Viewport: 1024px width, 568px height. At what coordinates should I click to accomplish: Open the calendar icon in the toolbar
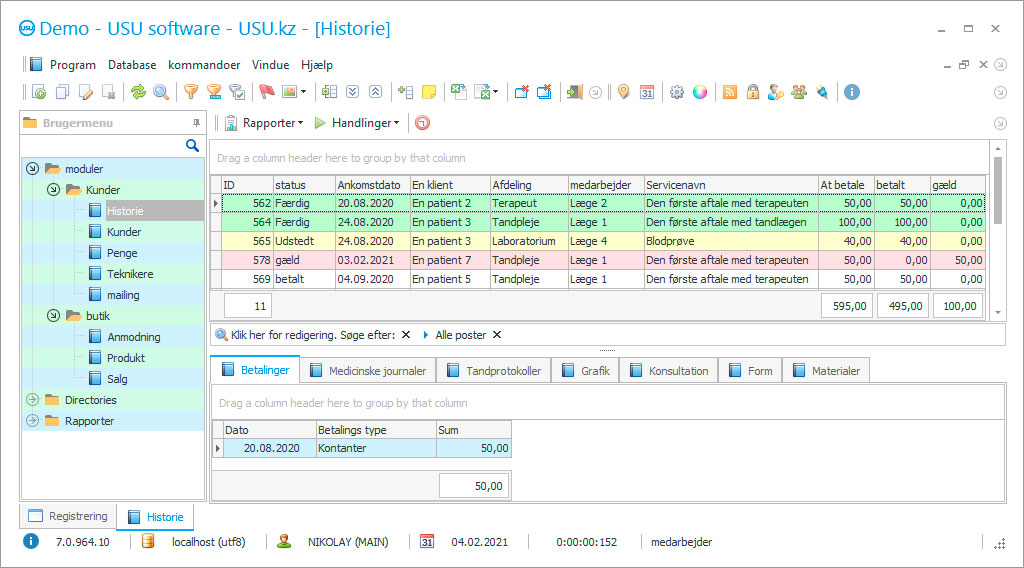coord(647,92)
